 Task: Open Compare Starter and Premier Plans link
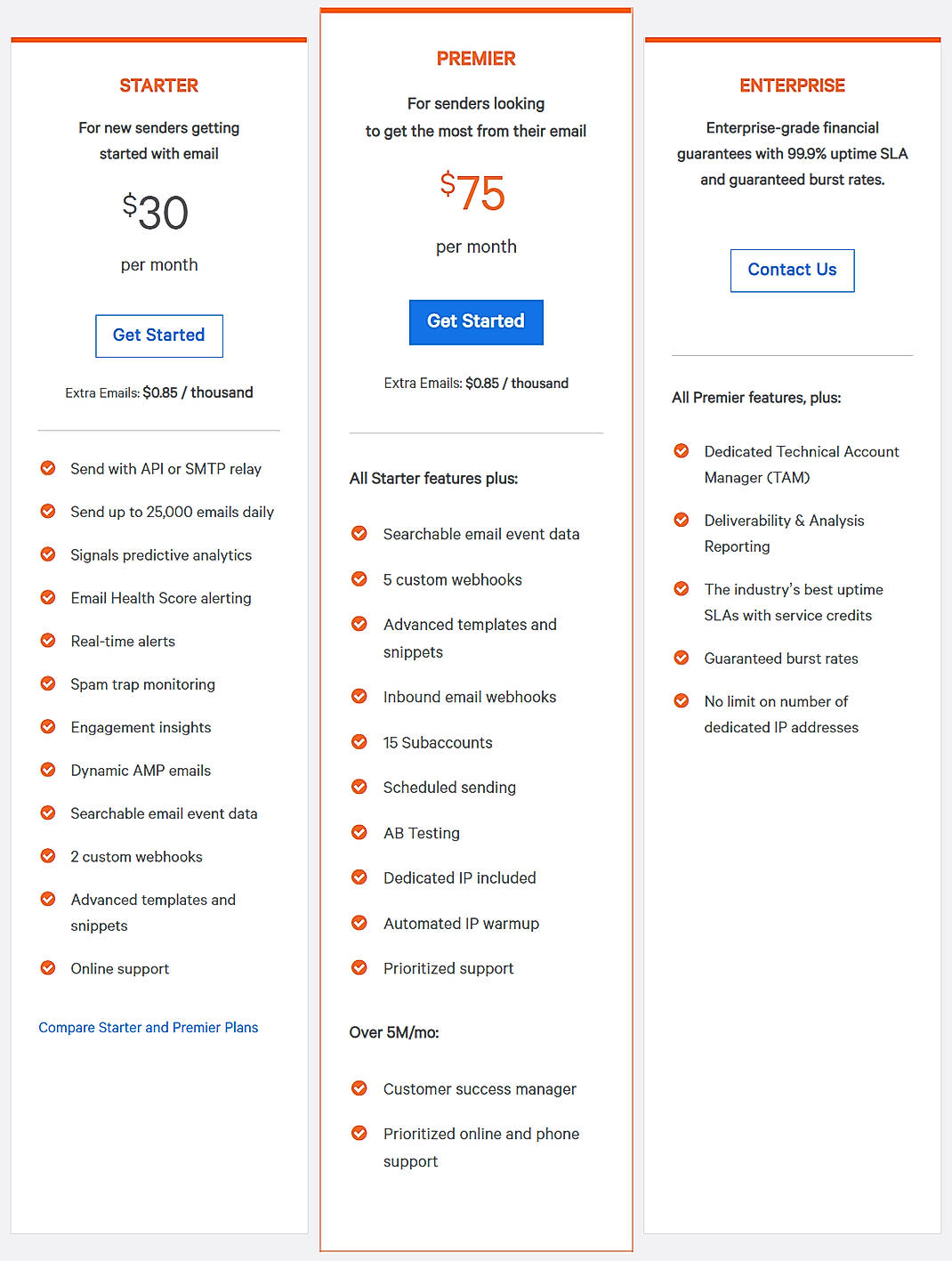click(x=148, y=1027)
